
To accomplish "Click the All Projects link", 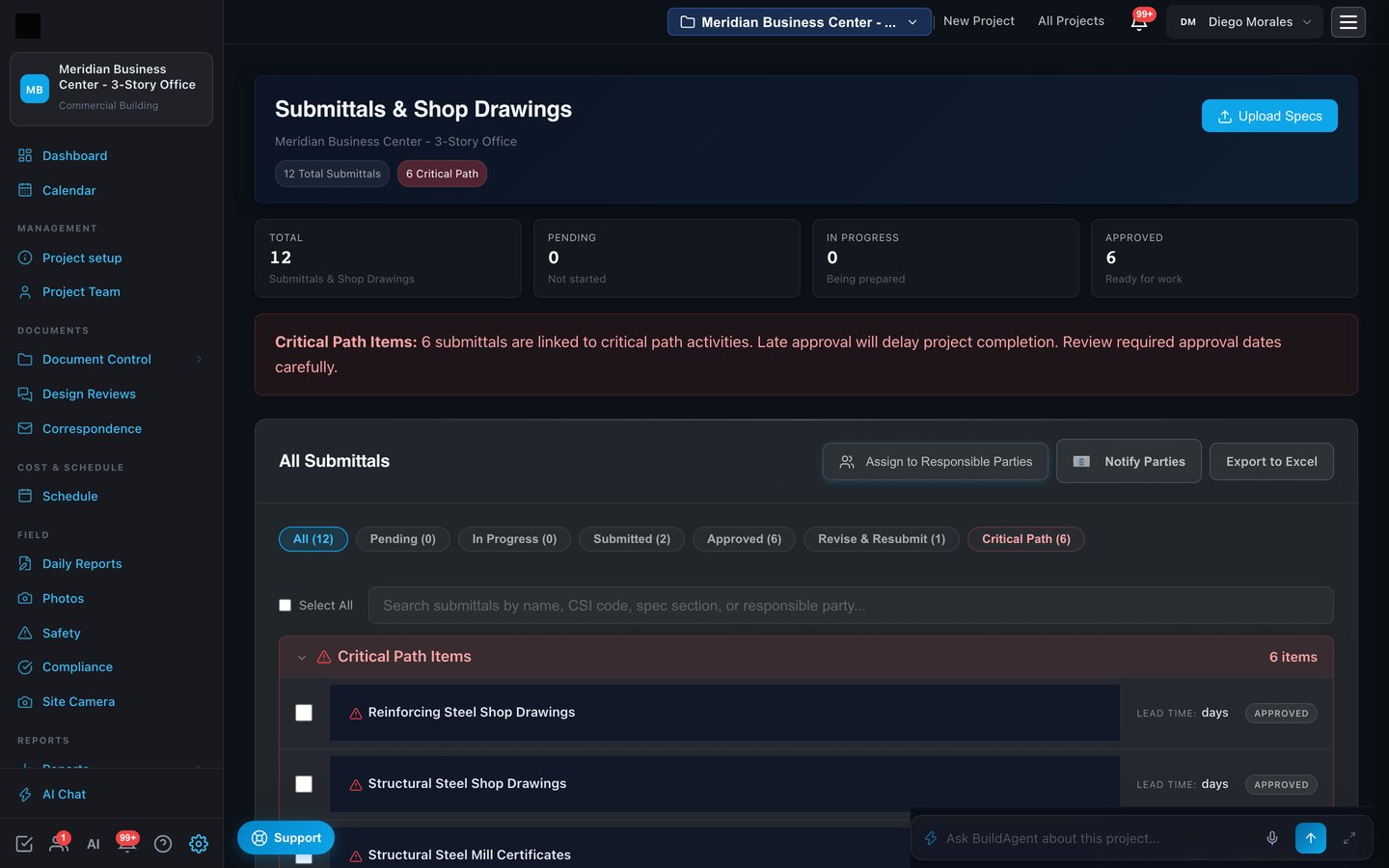I will click(1071, 21).
